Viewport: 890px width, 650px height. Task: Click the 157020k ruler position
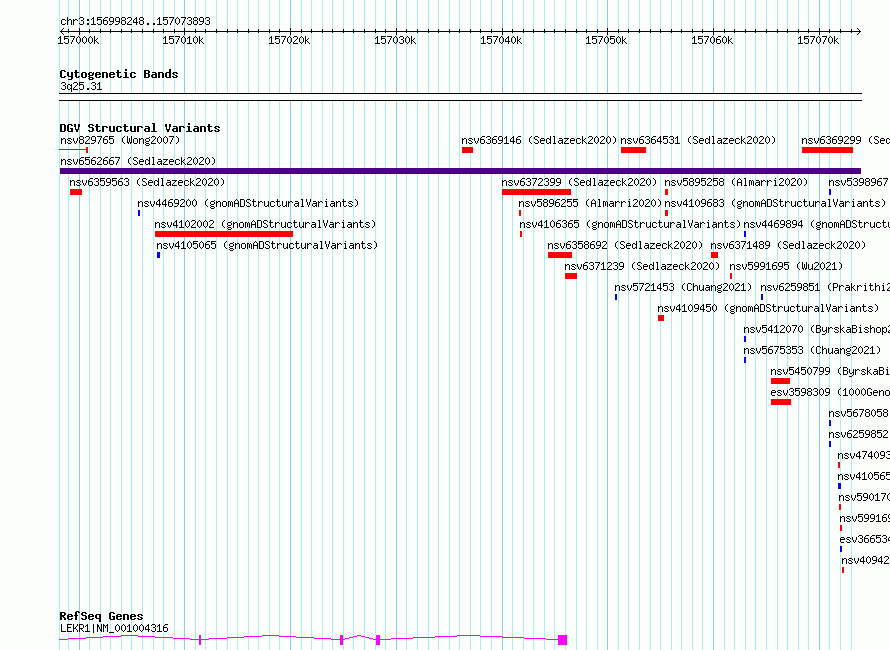289,40
